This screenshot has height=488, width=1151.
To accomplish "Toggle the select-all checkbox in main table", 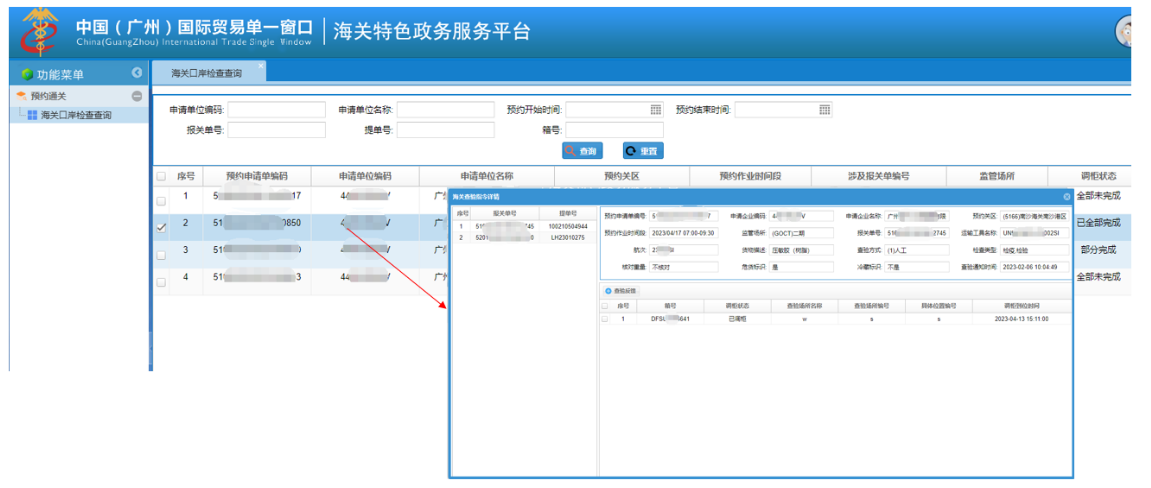I will 161,176.
